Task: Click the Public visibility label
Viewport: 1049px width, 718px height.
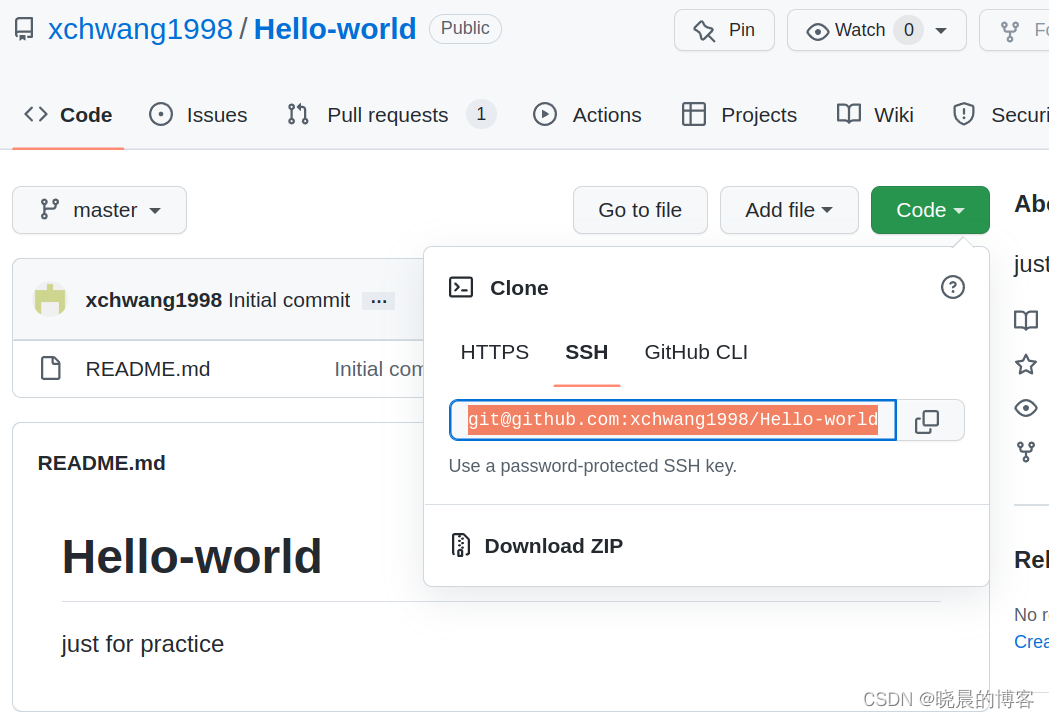Action: (465, 29)
